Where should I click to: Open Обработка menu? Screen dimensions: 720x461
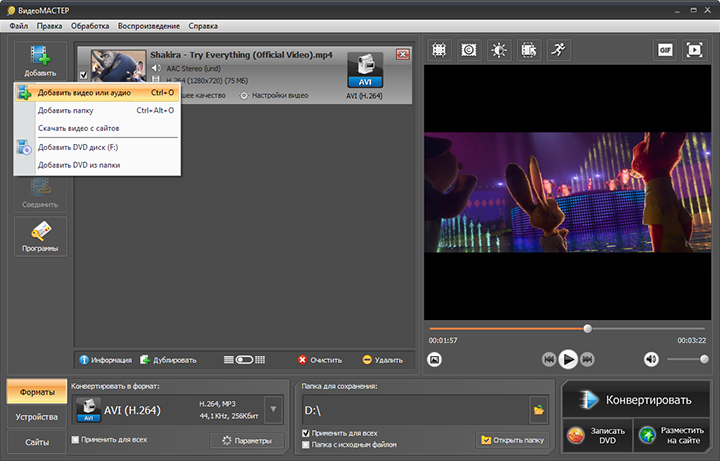90,26
